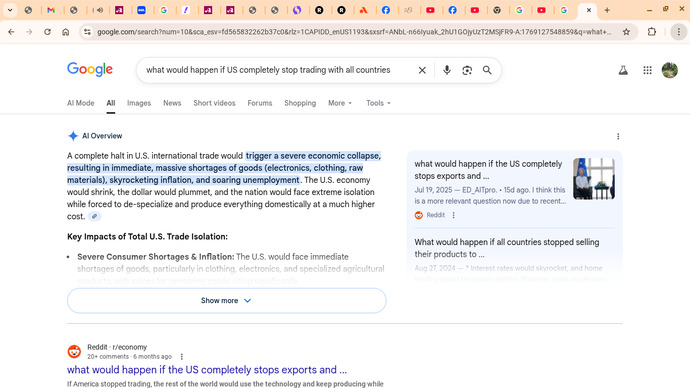Click highlighted text 'trigger a severe economic collapse'

(x=313, y=156)
